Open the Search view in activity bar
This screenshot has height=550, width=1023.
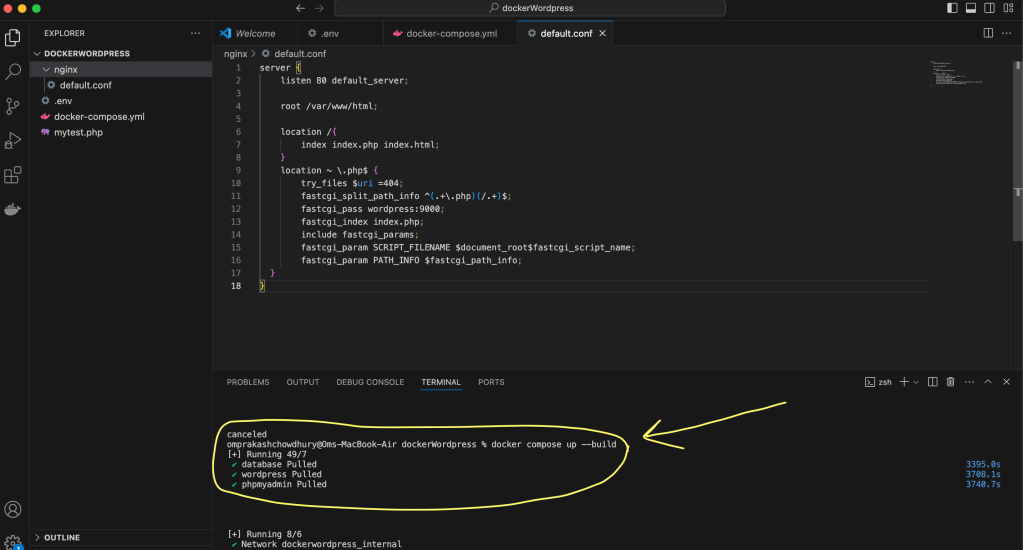[13, 72]
